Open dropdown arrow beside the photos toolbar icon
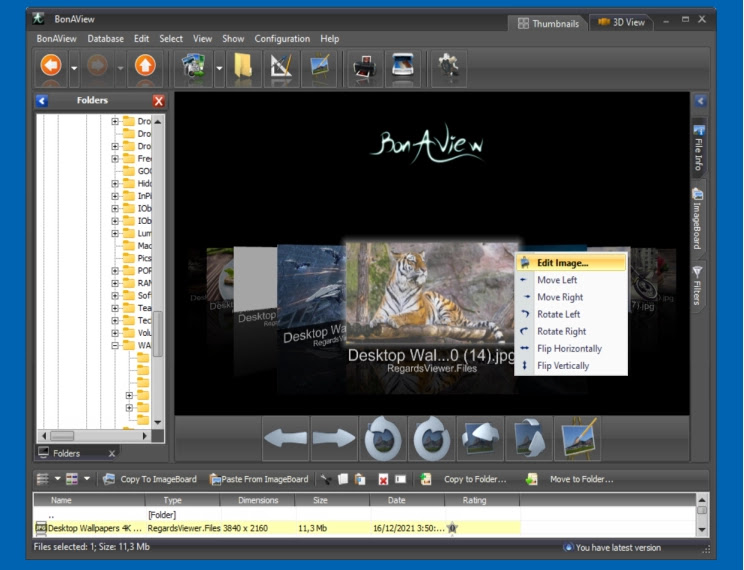744x570 pixels. [x=219, y=69]
